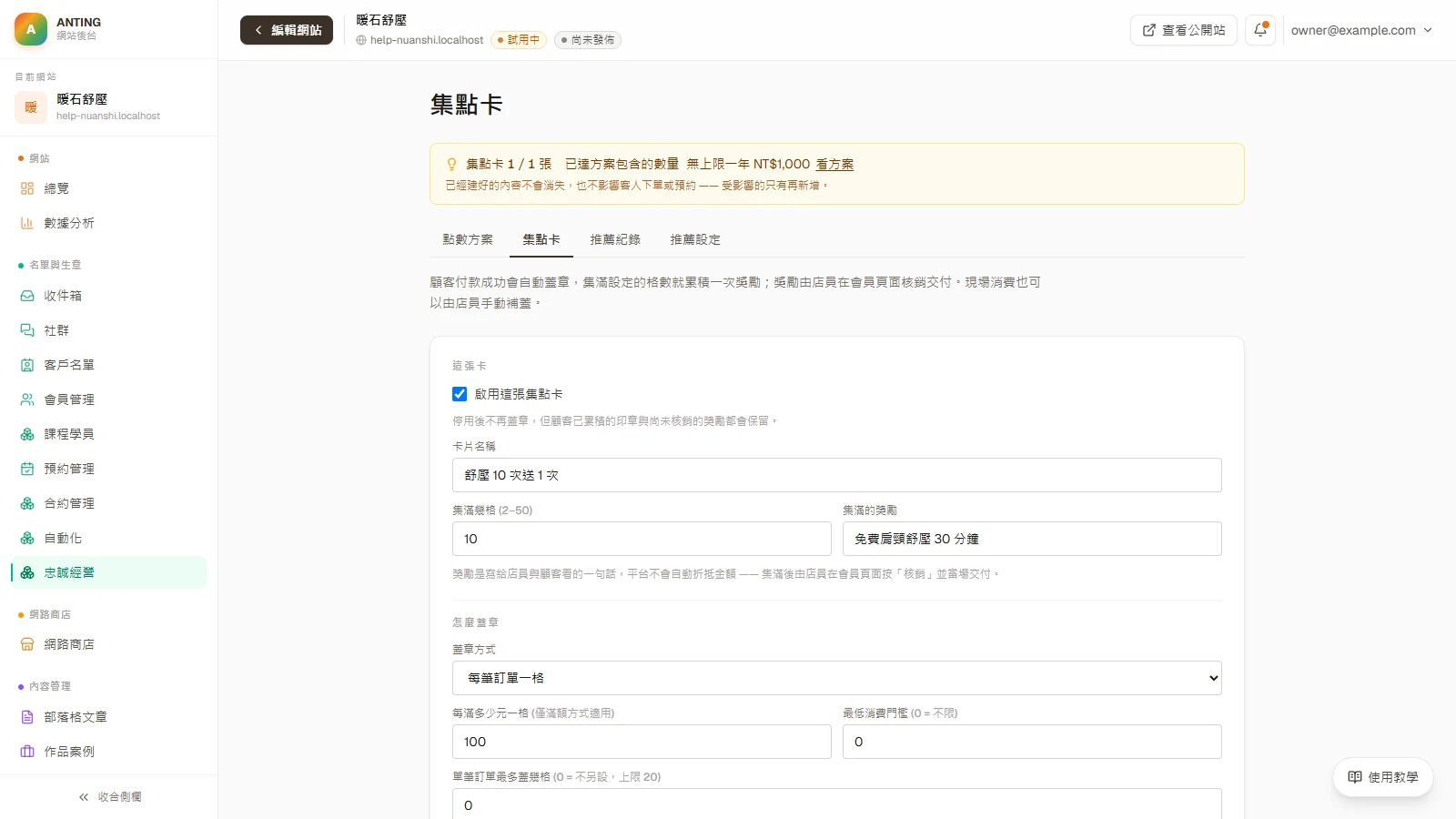Viewport: 1456px width, 819px height.
Task: Expand the owner@example.com account menu
Action: pyautogui.click(x=1361, y=30)
